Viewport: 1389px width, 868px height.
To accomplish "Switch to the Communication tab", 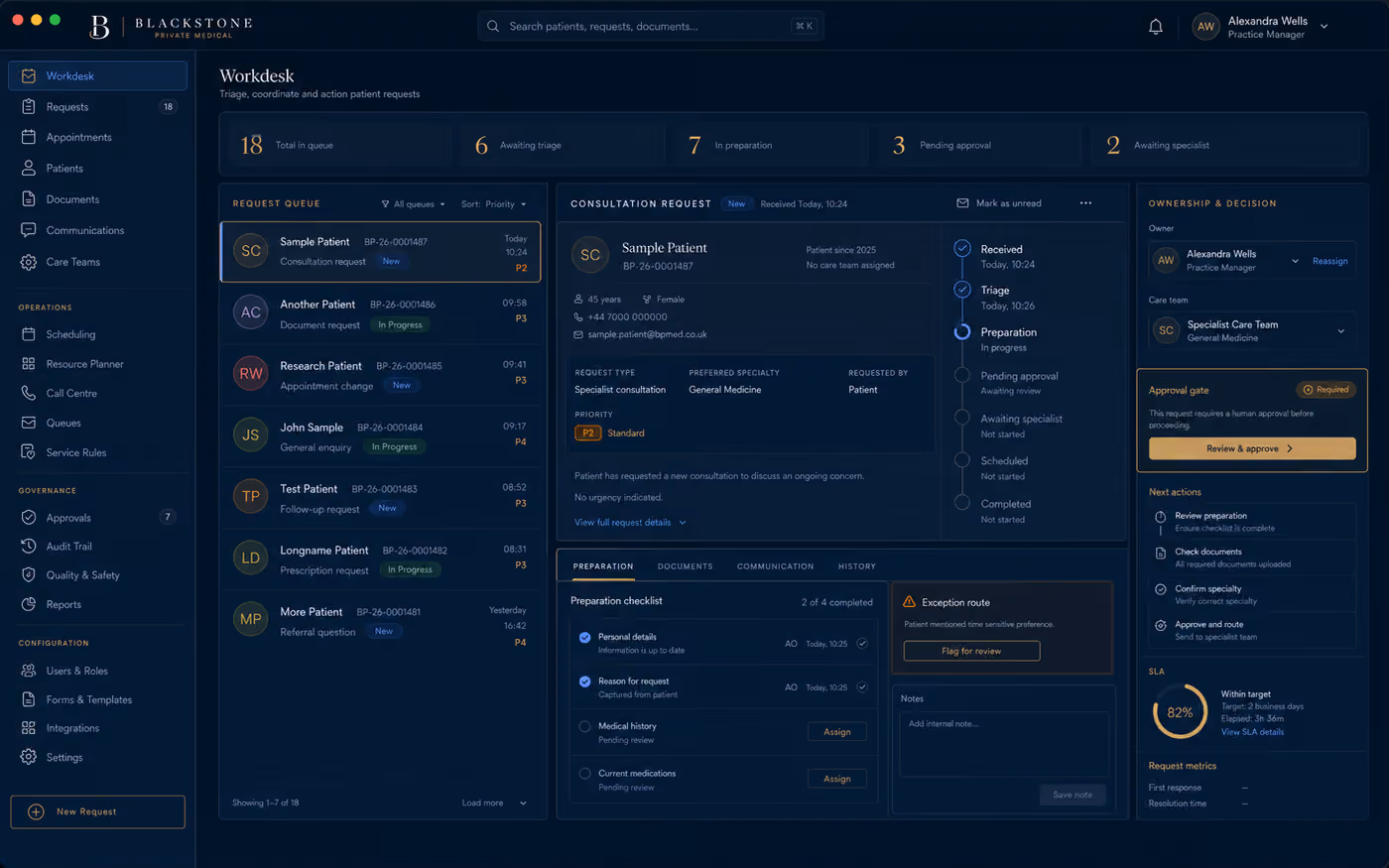I will click(775, 566).
